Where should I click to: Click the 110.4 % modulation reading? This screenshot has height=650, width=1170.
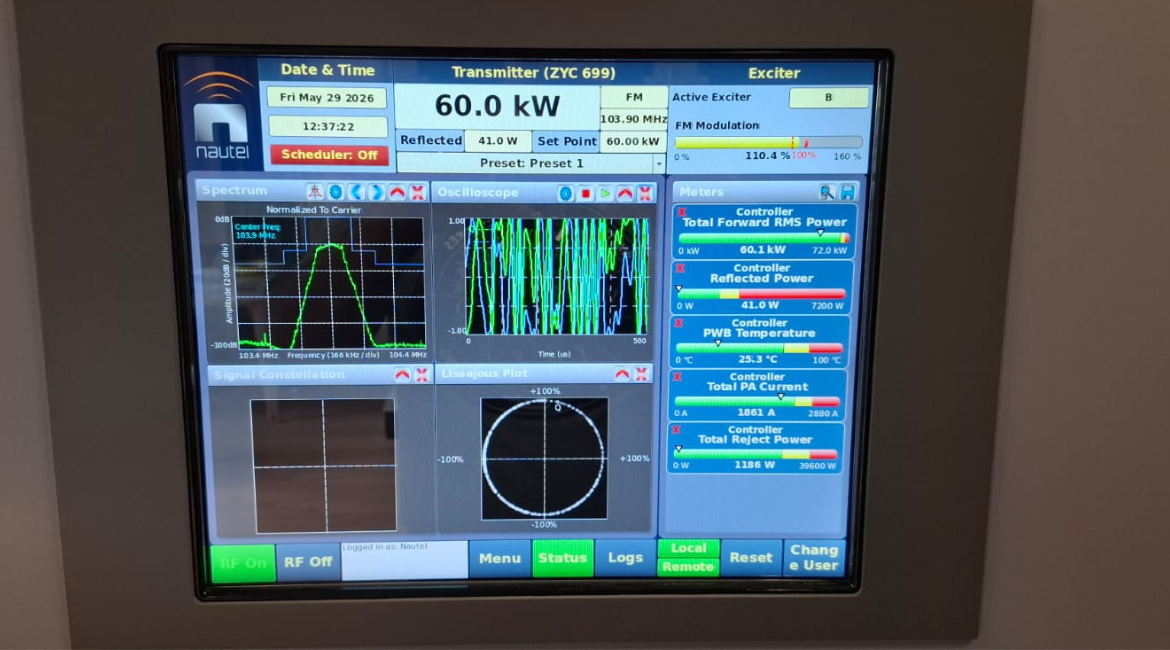(x=767, y=156)
